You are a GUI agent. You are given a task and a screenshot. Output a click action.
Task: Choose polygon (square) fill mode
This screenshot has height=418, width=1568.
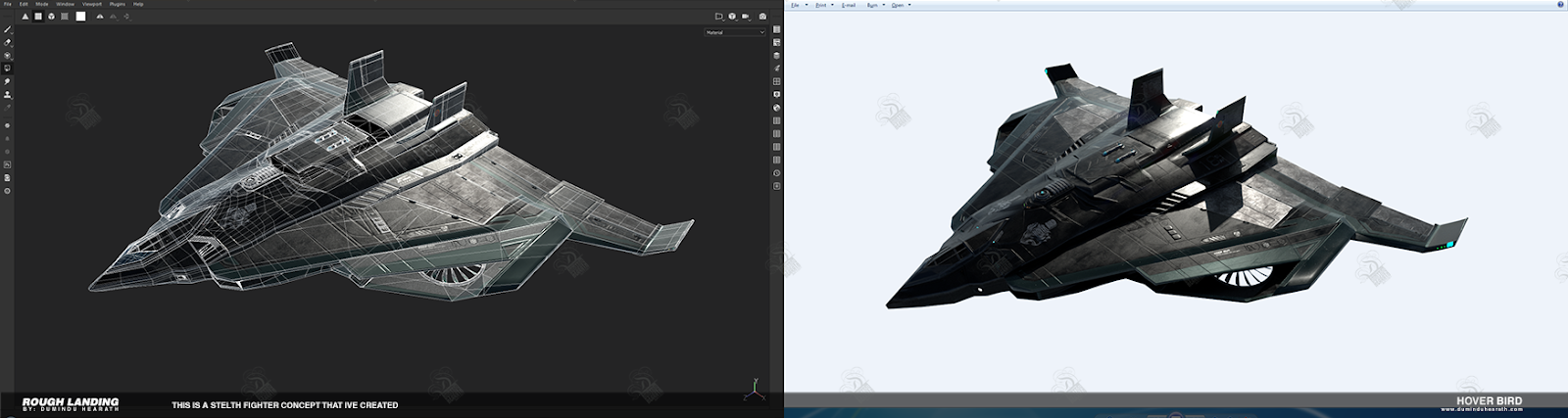[x=38, y=17]
